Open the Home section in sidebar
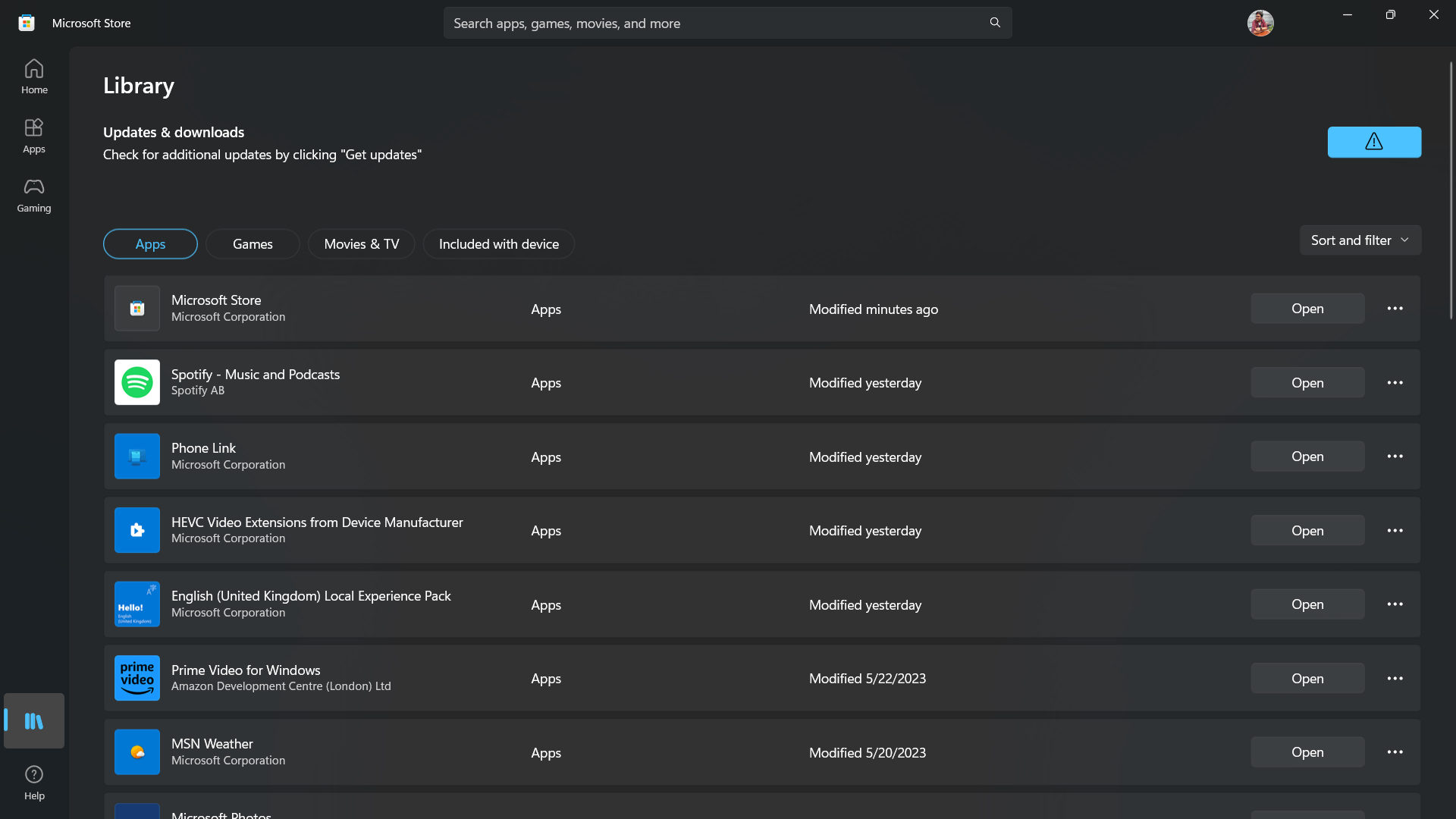The image size is (1456, 819). pos(34,77)
